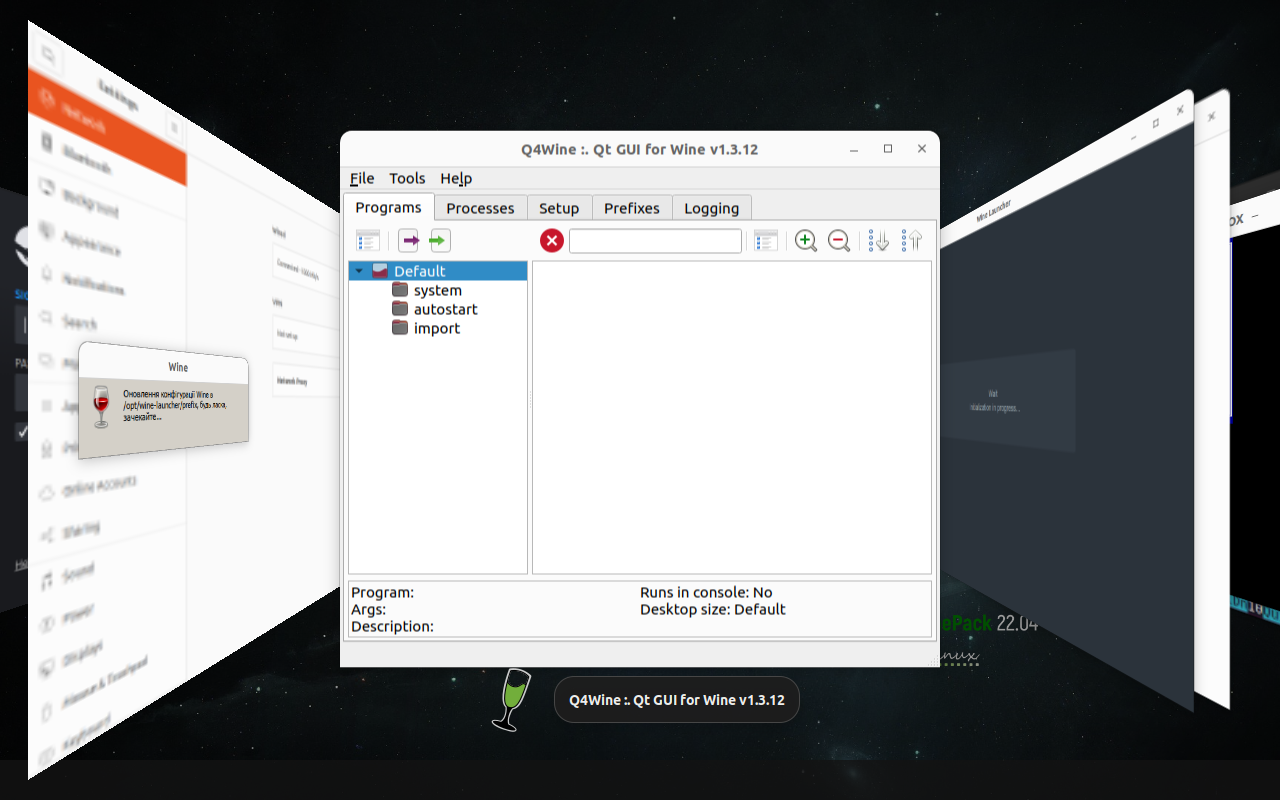The width and height of the screenshot is (1280, 800).
Task: Click 'Runs in console: No' status text
Action: pos(706,592)
